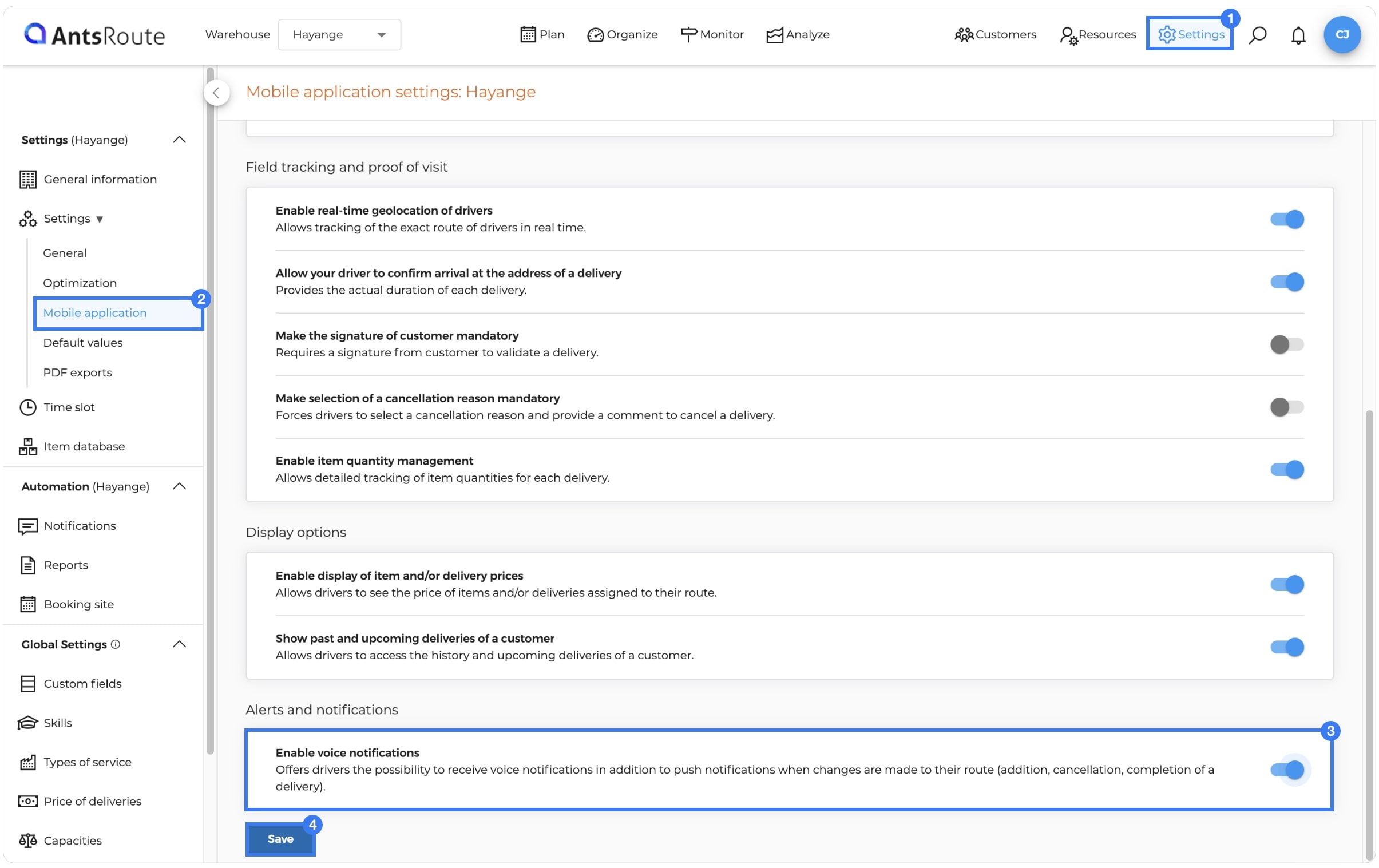Click the page title Mobile application settings: Hayange
The height and width of the screenshot is (868, 1379).
click(391, 92)
